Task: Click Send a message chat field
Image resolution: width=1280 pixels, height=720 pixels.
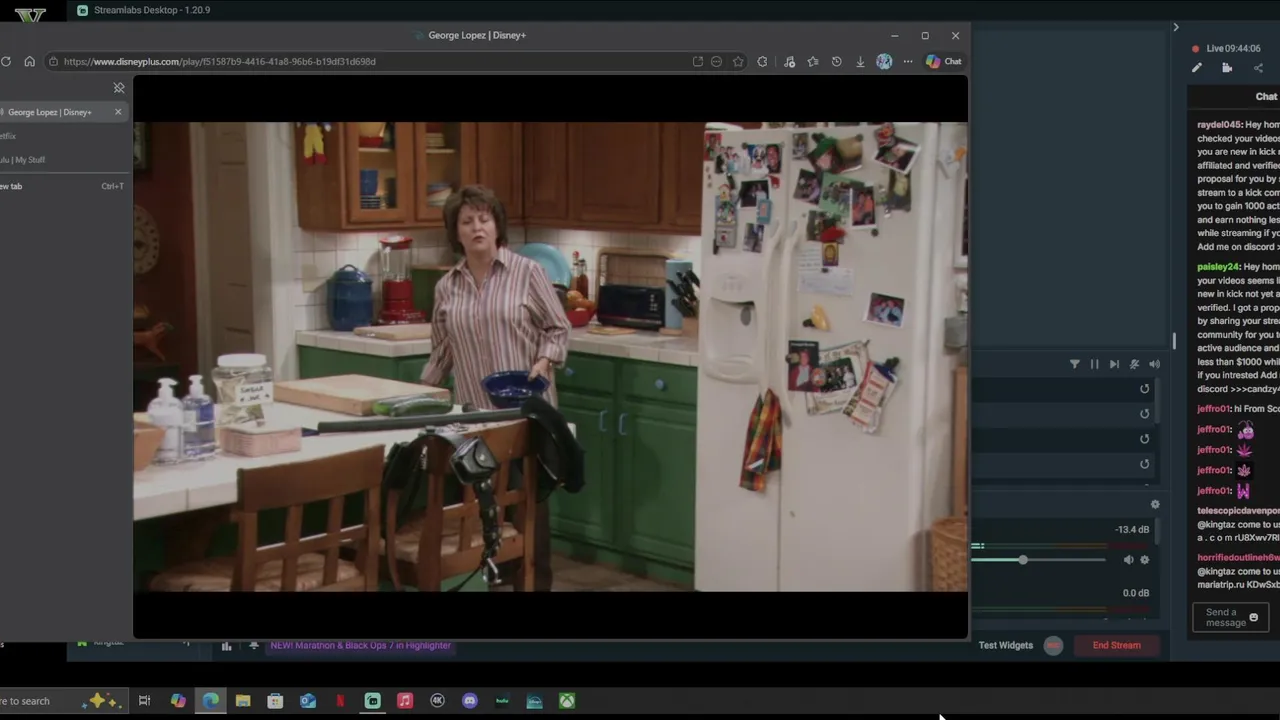Action: pyautogui.click(x=1229, y=617)
